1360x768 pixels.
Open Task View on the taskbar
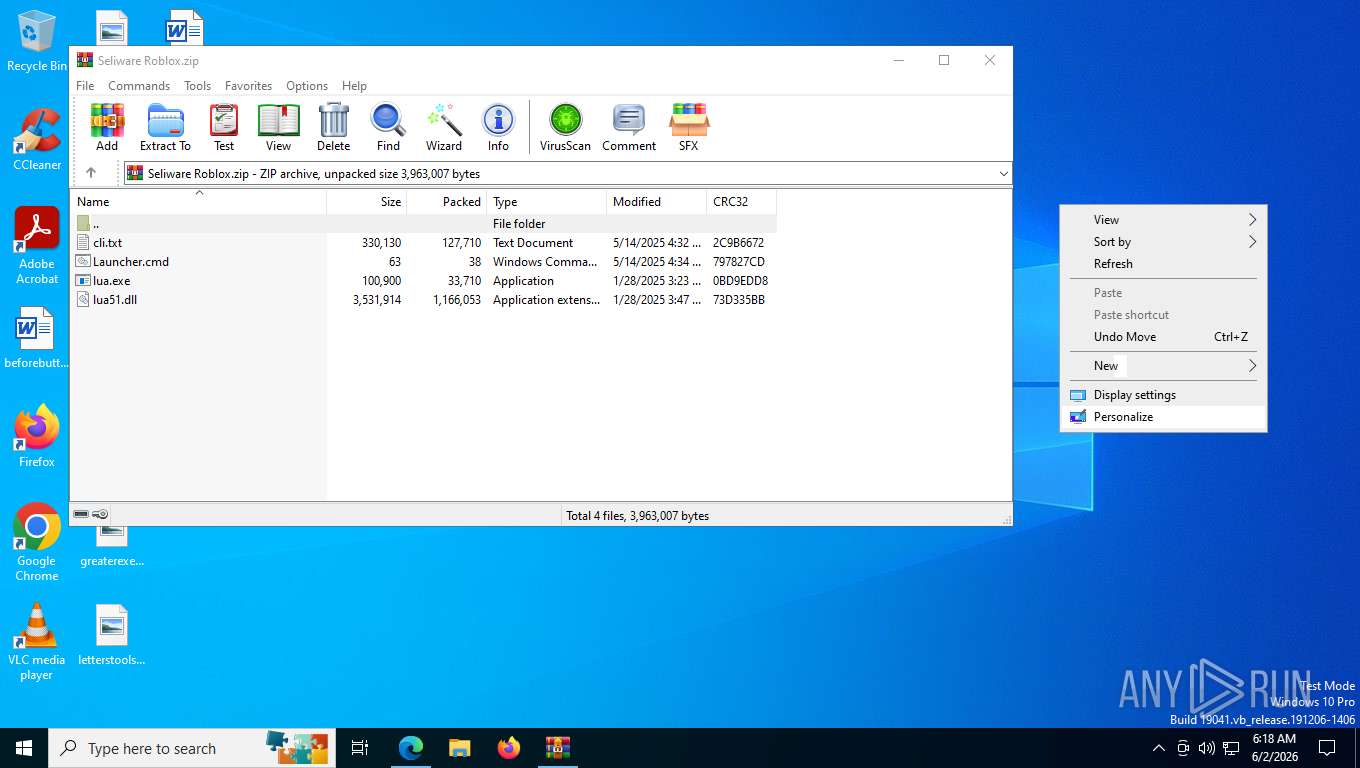(x=360, y=748)
